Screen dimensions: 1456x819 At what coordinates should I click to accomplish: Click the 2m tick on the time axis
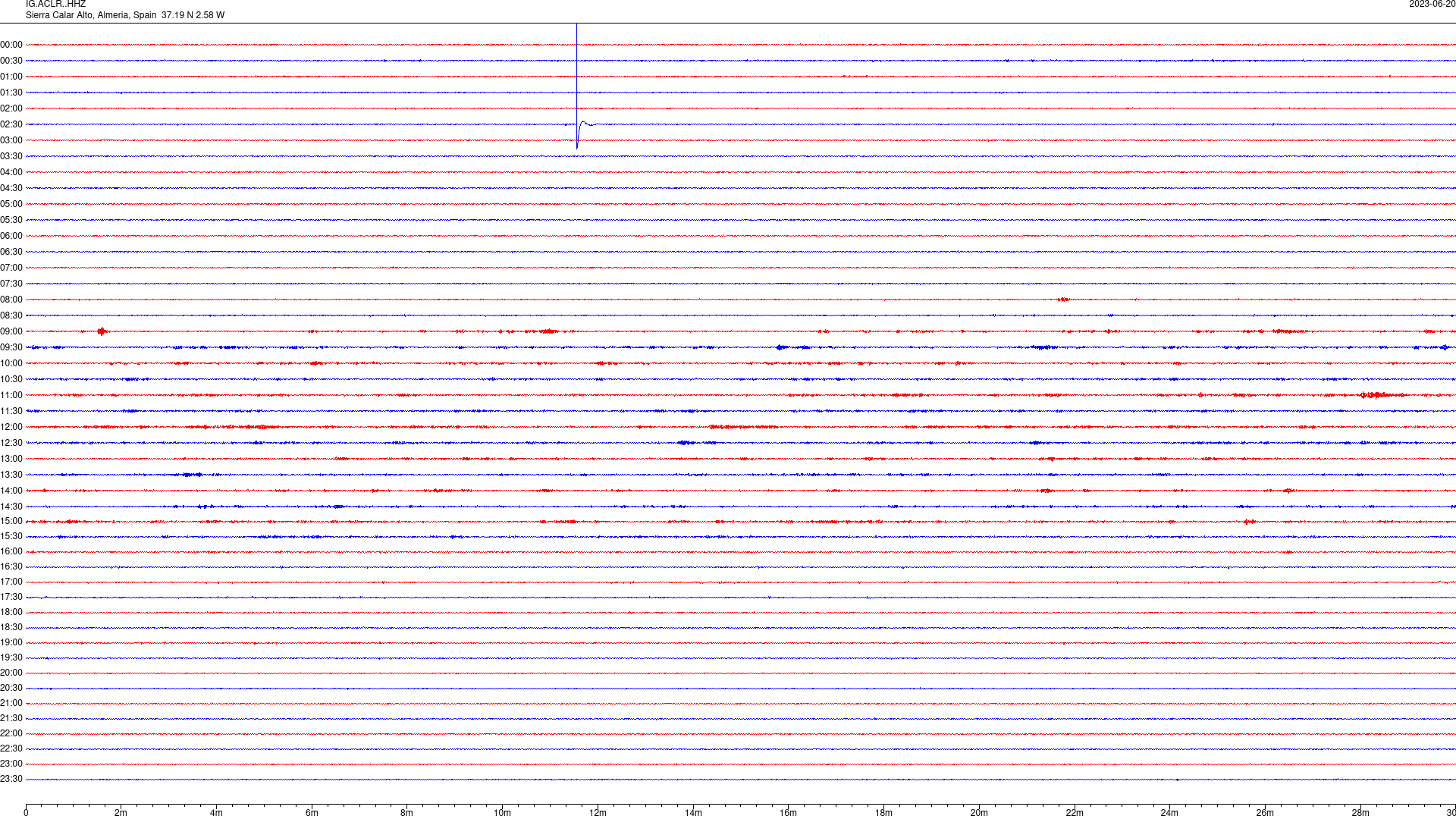click(x=121, y=813)
